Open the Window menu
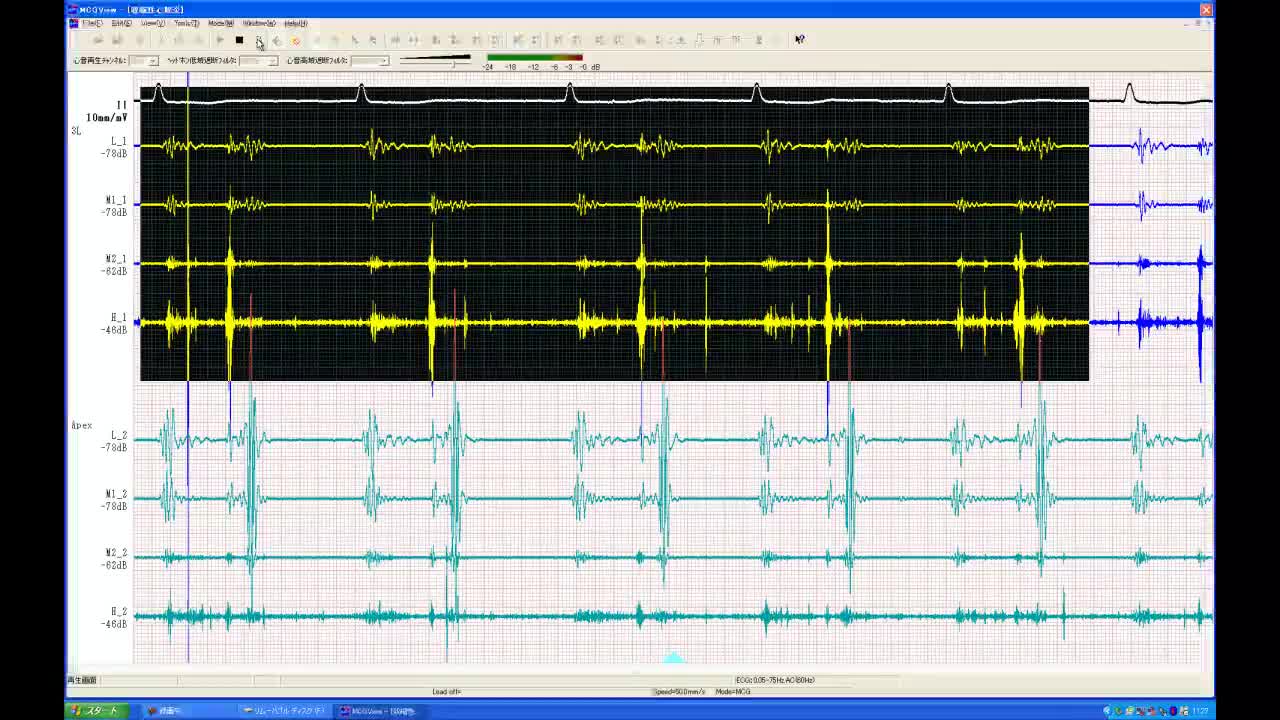1280x720 pixels. 258,23
